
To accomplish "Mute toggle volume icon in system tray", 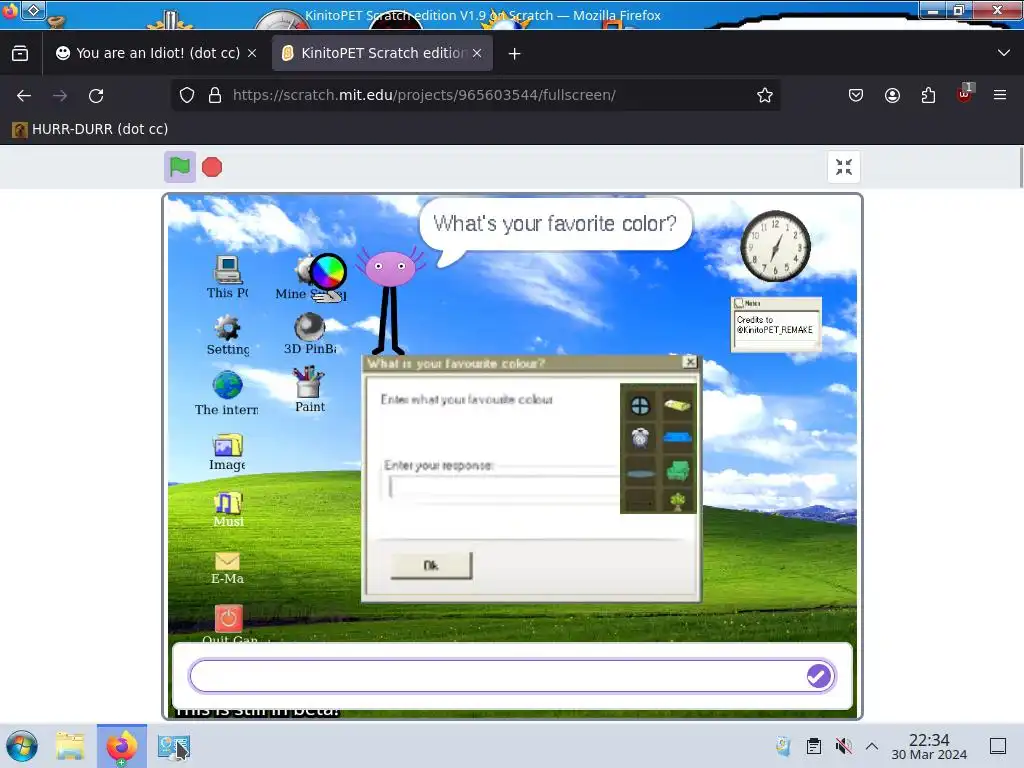I will pos(843,746).
